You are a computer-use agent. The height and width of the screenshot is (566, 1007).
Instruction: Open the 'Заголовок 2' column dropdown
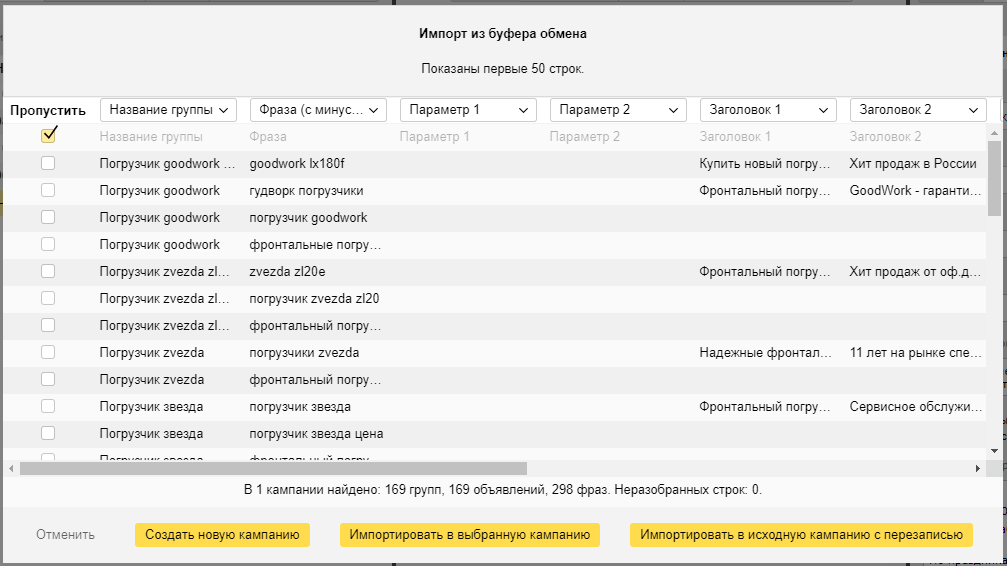[x=918, y=109]
